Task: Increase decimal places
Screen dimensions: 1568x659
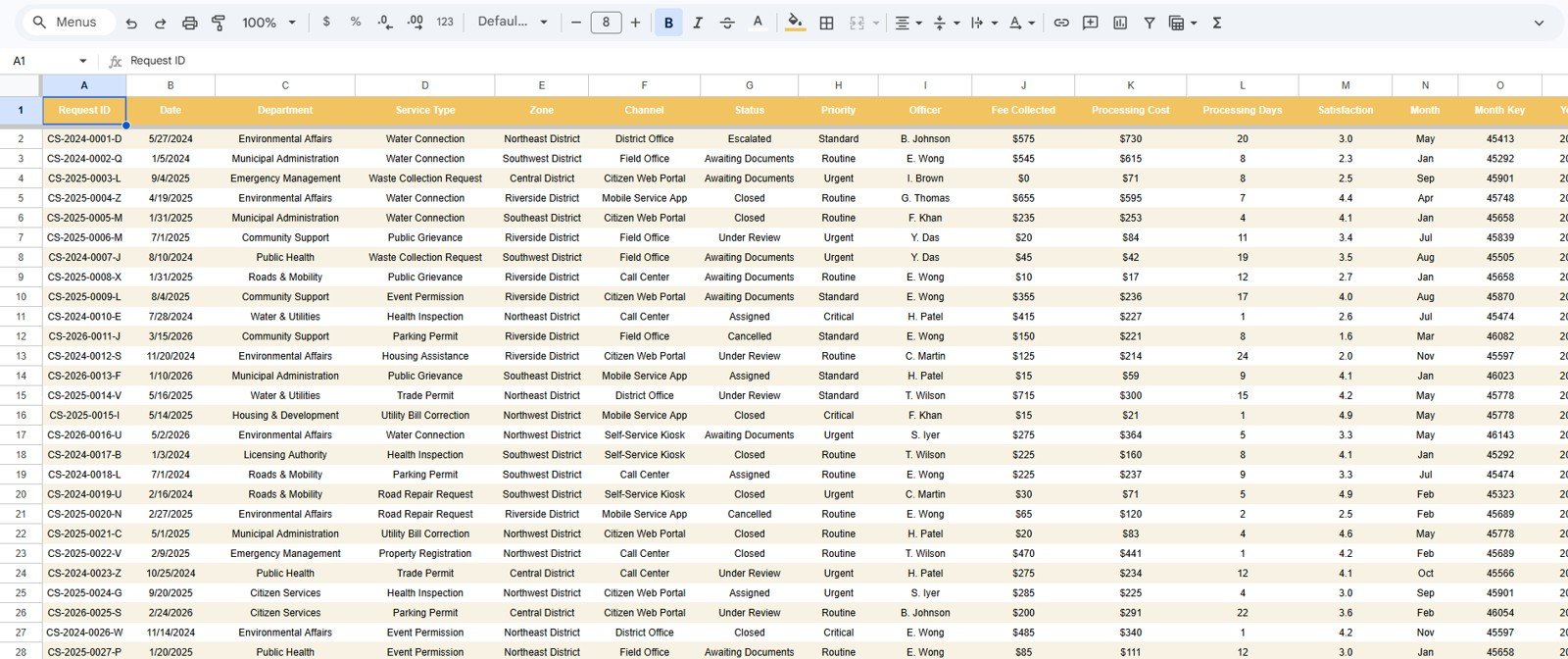Action: [415, 22]
